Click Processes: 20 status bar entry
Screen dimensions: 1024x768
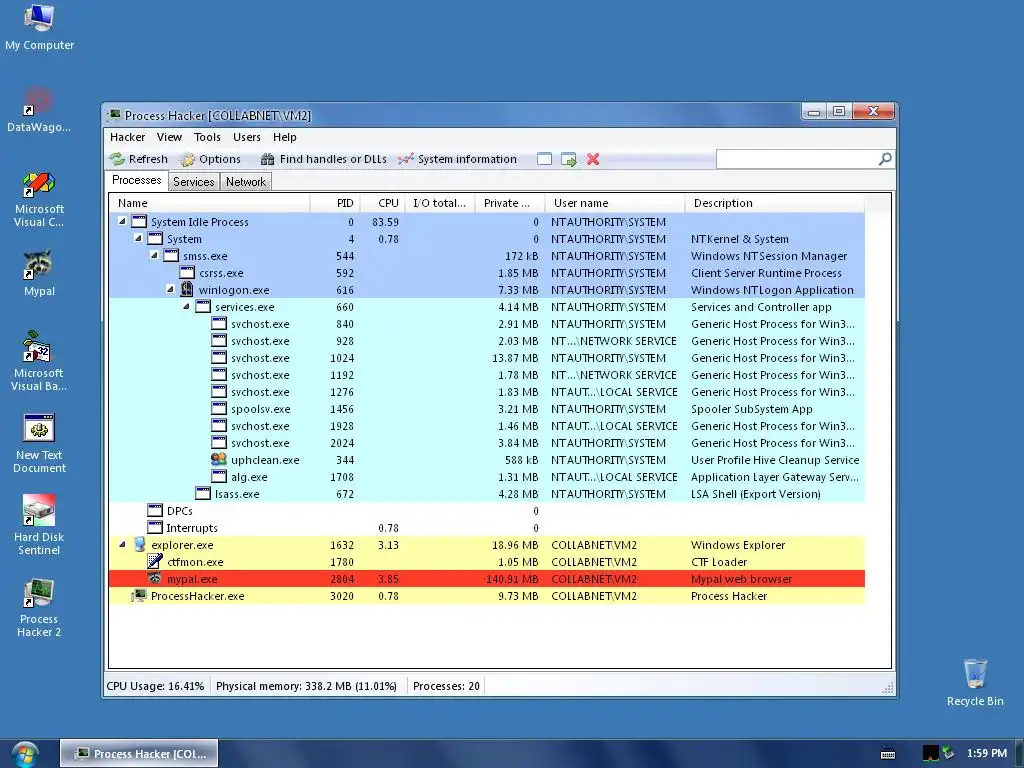446,686
